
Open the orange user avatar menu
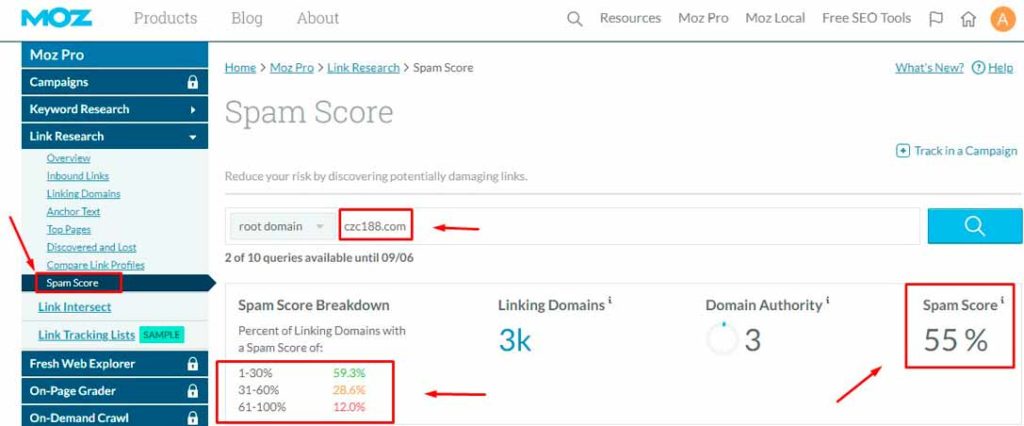1002,19
